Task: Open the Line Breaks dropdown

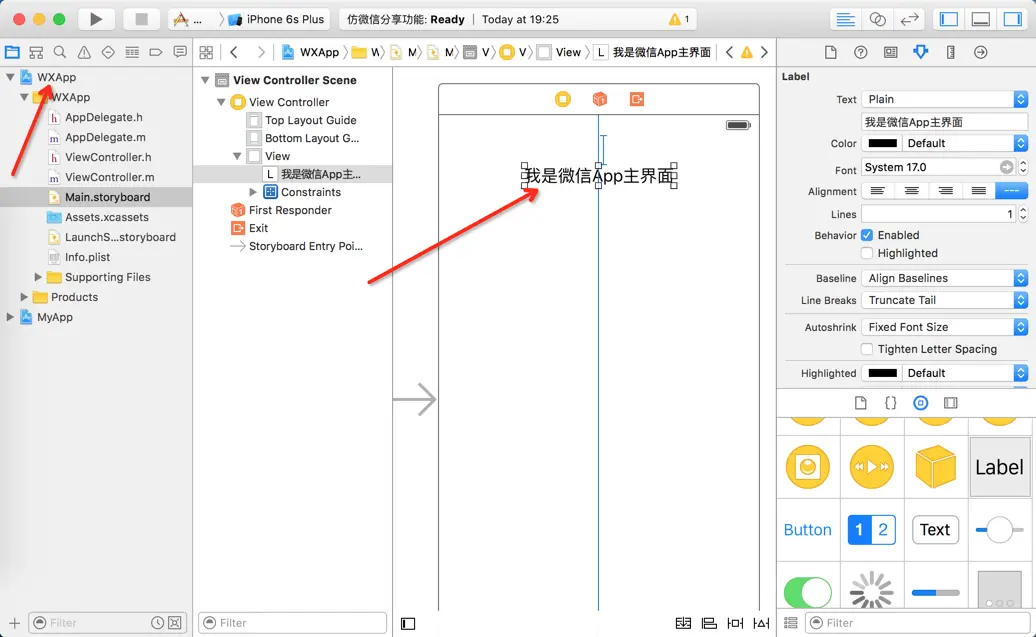Action: pos(945,300)
